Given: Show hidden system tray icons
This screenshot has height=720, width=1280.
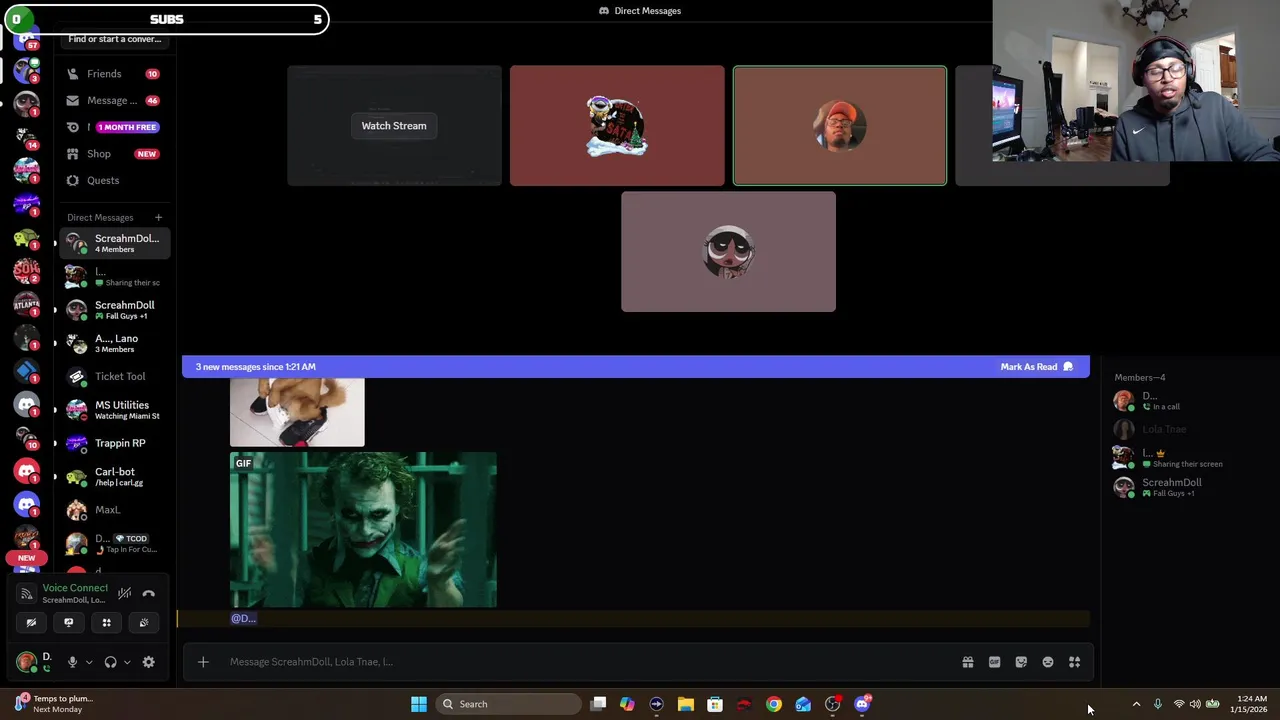Looking at the screenshot, I should [1136, 704].
